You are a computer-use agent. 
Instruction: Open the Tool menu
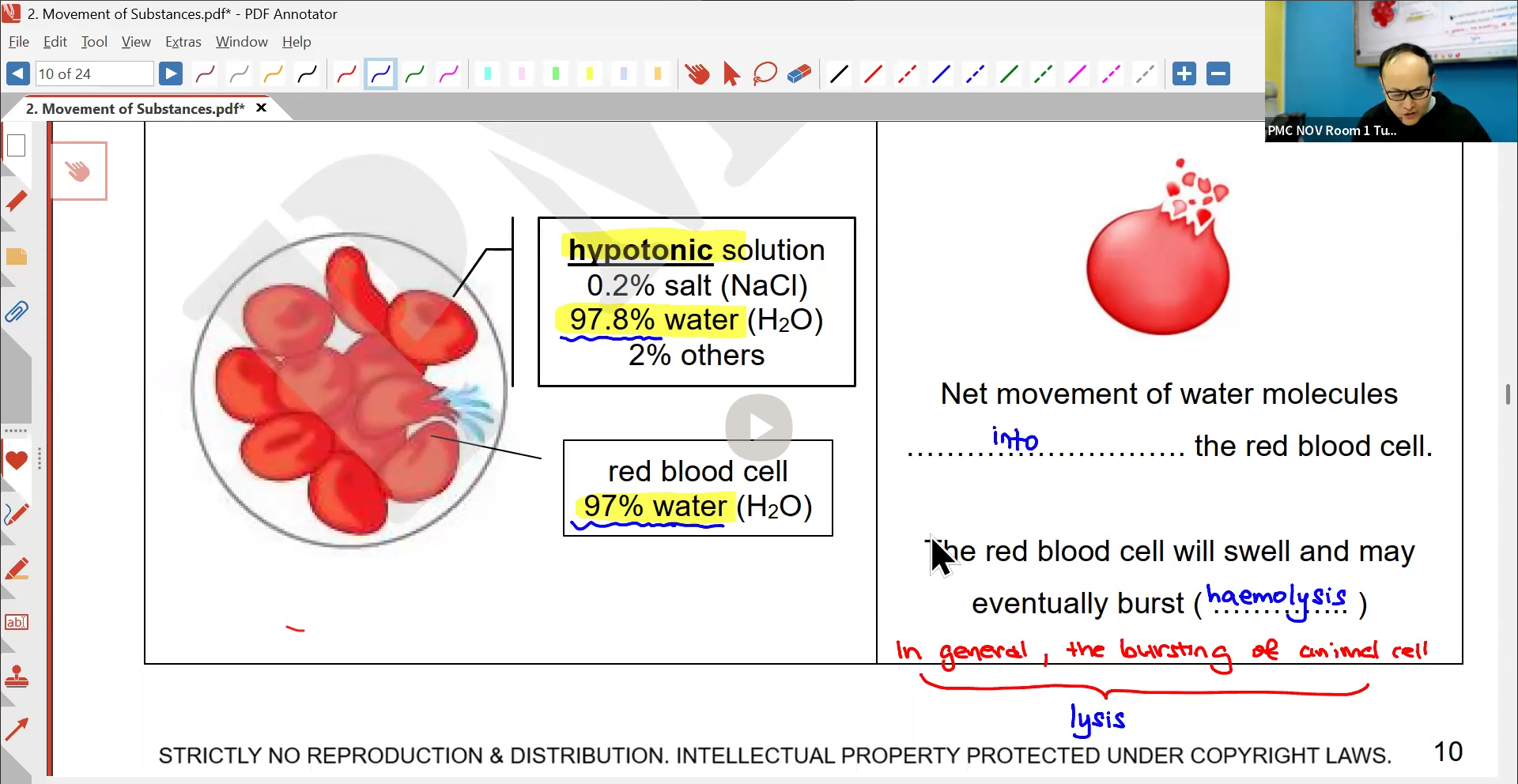point(93,42)
